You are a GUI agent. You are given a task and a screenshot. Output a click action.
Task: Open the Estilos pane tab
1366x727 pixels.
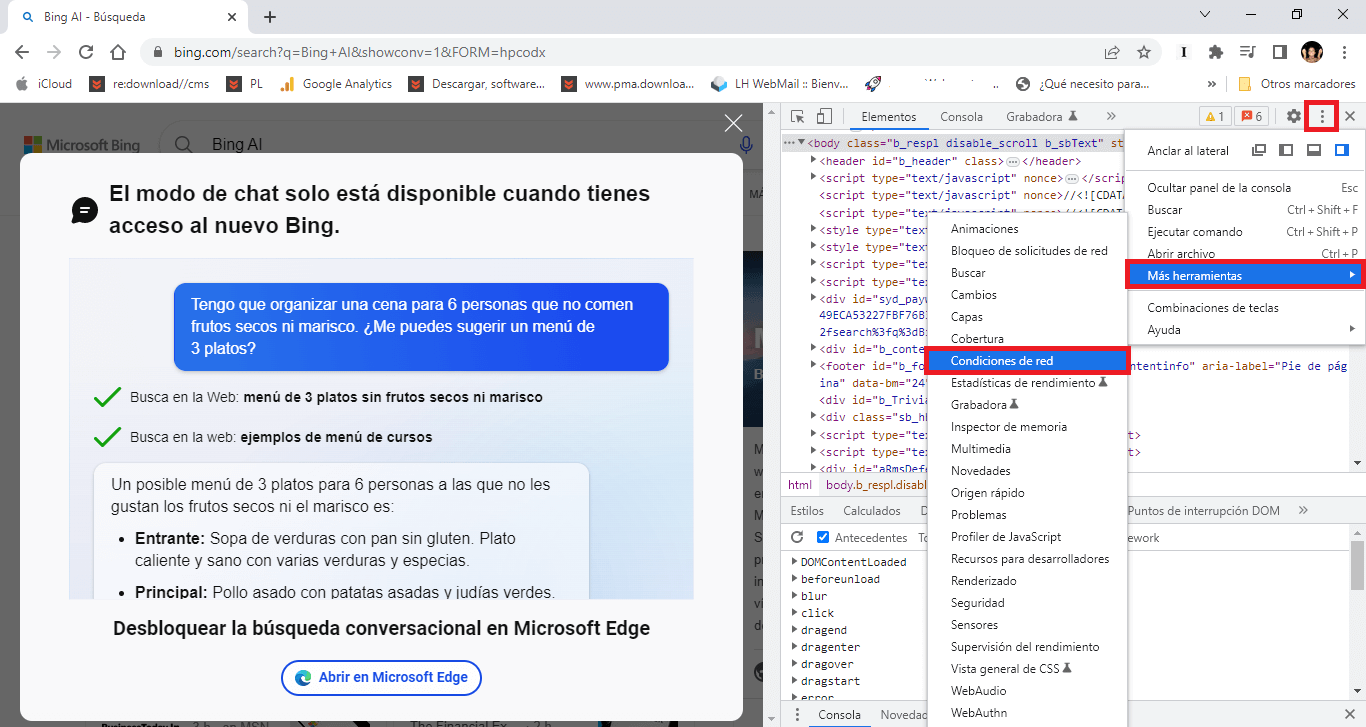tap(807, 511)
